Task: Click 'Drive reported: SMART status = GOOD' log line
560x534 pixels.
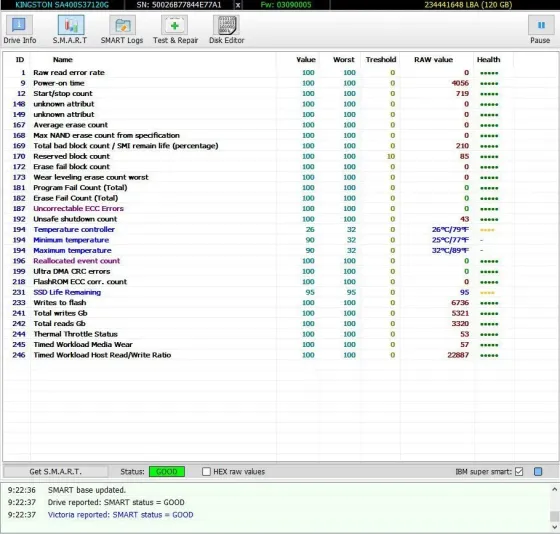Action: tap(116, 502)
